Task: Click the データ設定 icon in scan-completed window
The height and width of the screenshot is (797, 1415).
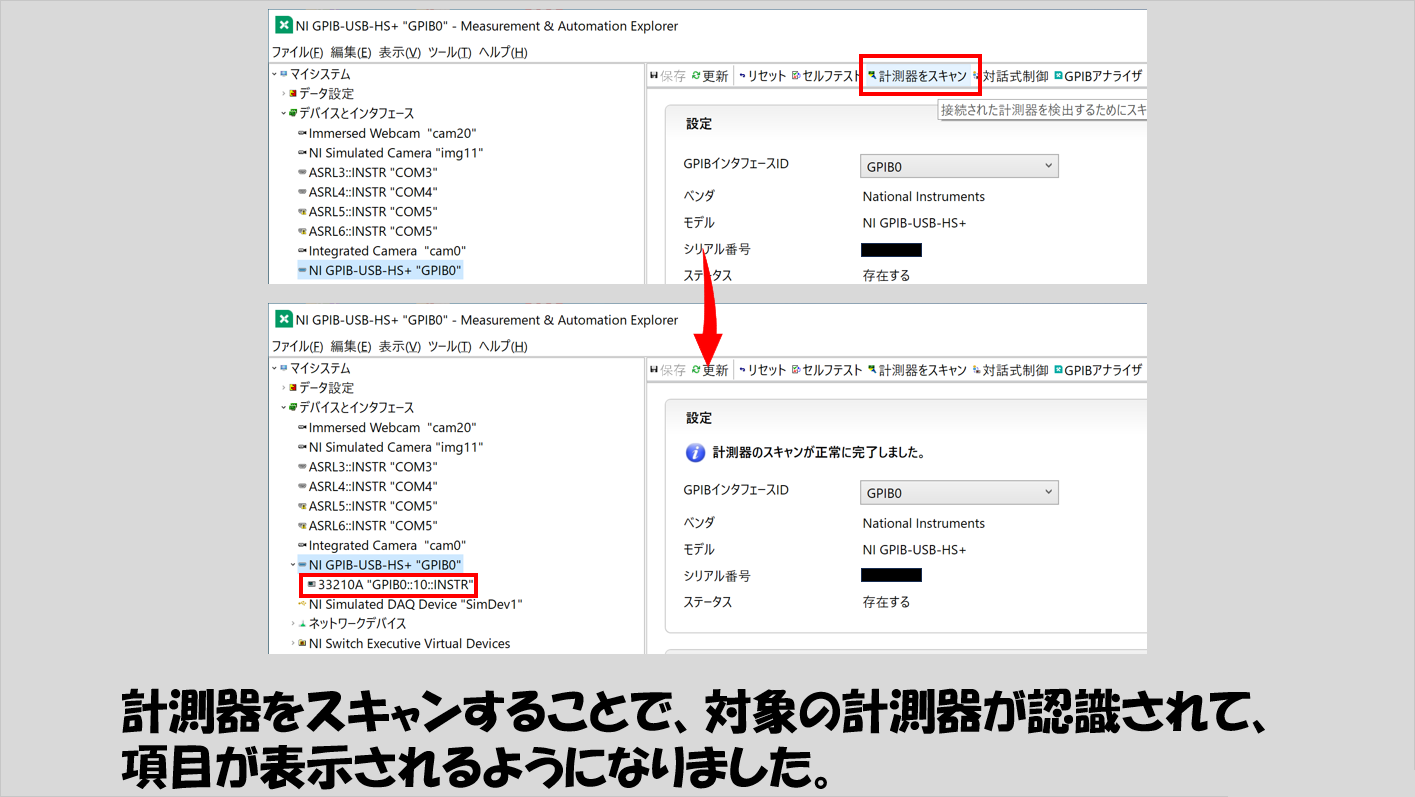Action: click(x=293, y=388)
